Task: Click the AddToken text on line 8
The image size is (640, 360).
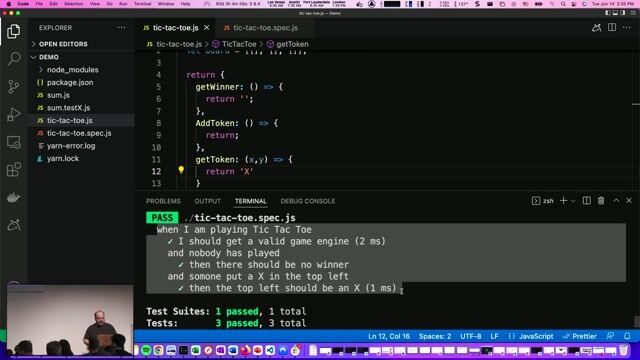Action: (x=216, y=123)
